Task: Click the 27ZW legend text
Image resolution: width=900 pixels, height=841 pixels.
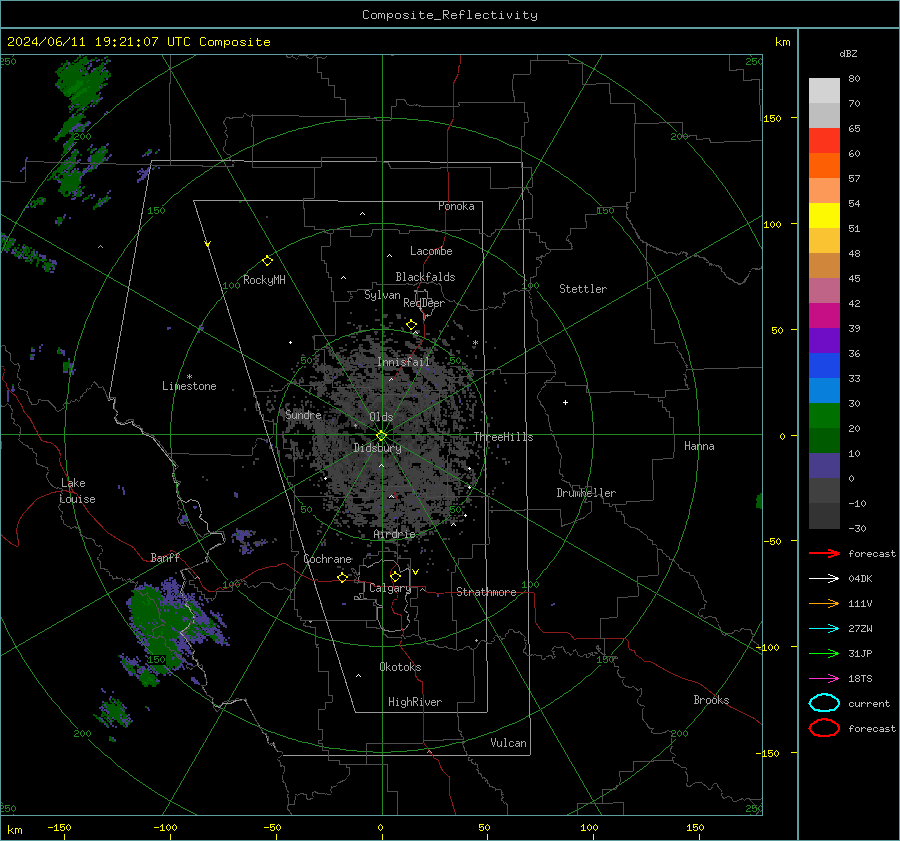Action: [x=860, y=629]
